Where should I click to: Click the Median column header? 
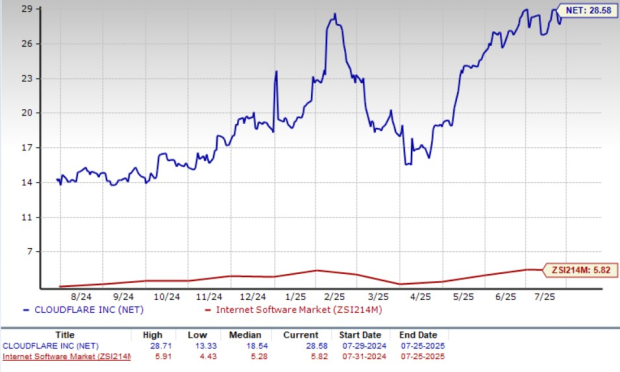[x=245, y=335]
